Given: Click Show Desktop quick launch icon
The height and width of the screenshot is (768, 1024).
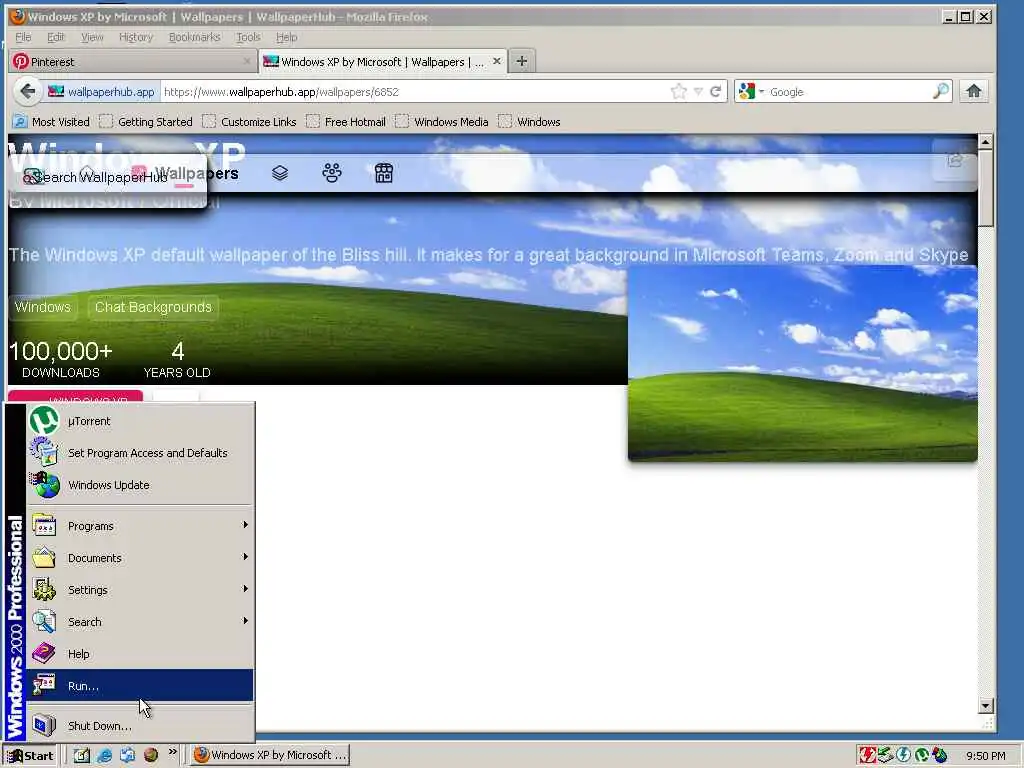Looking at the screenshot, I should 82,756.
